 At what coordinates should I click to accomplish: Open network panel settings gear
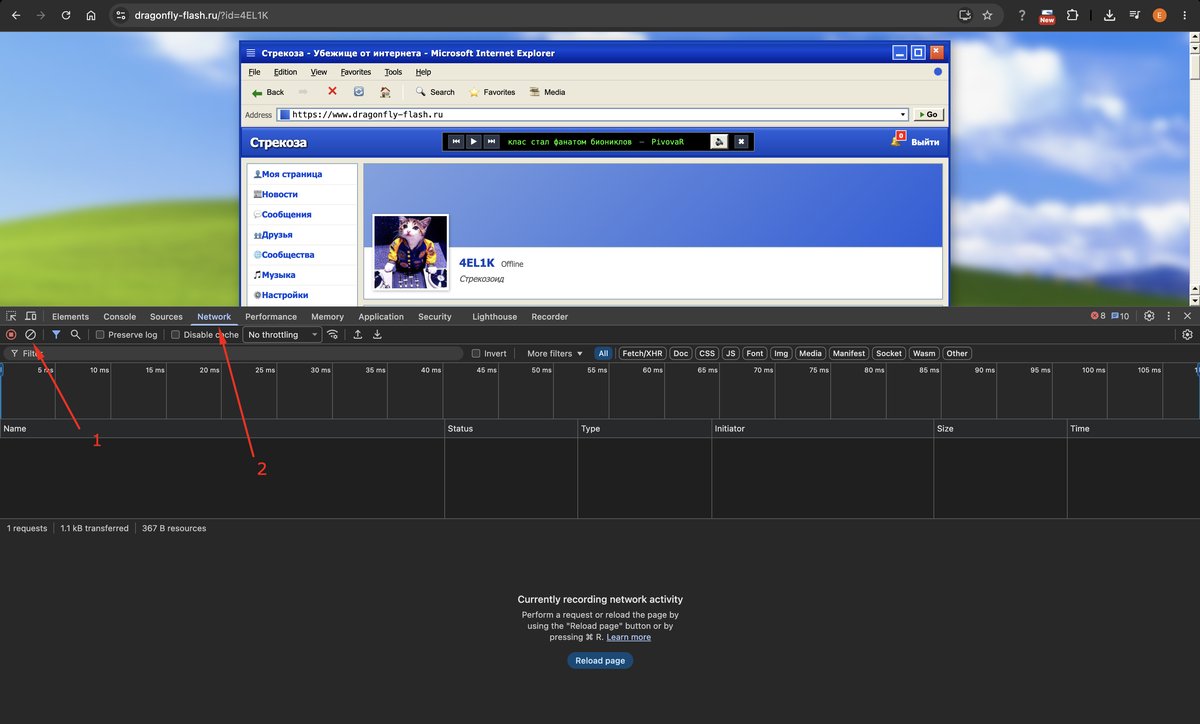click(x=1187, y=335)
